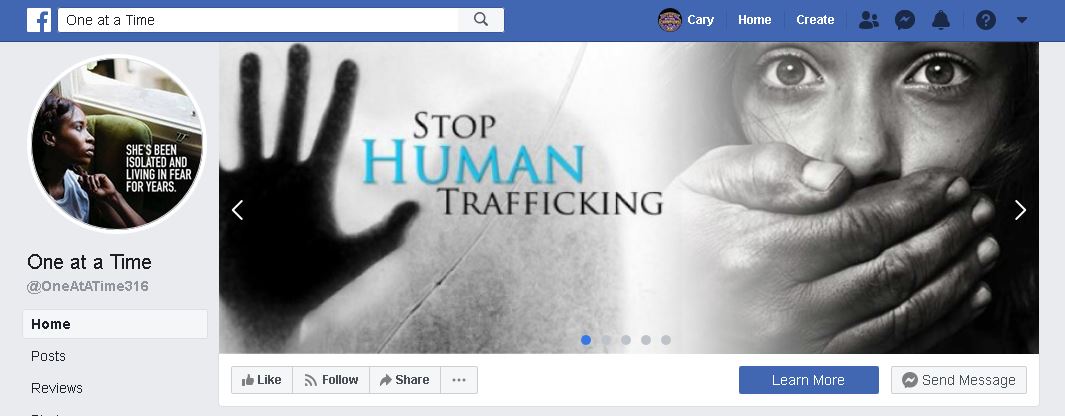Click the search magnifier icon
1065x416 pixels.
[481, 20]
